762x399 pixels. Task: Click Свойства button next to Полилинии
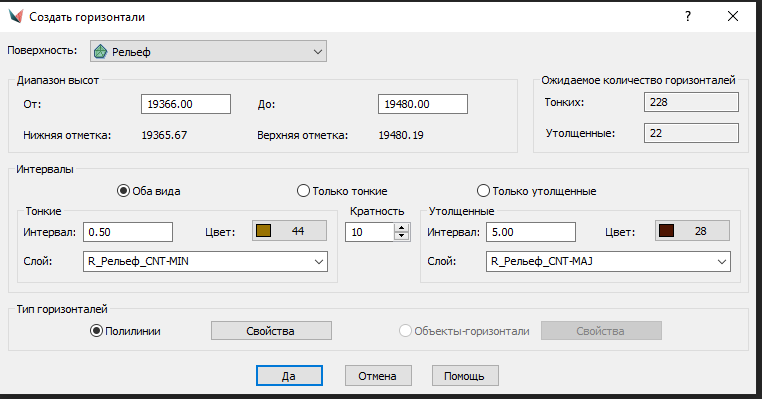click(x=271, y=331)
